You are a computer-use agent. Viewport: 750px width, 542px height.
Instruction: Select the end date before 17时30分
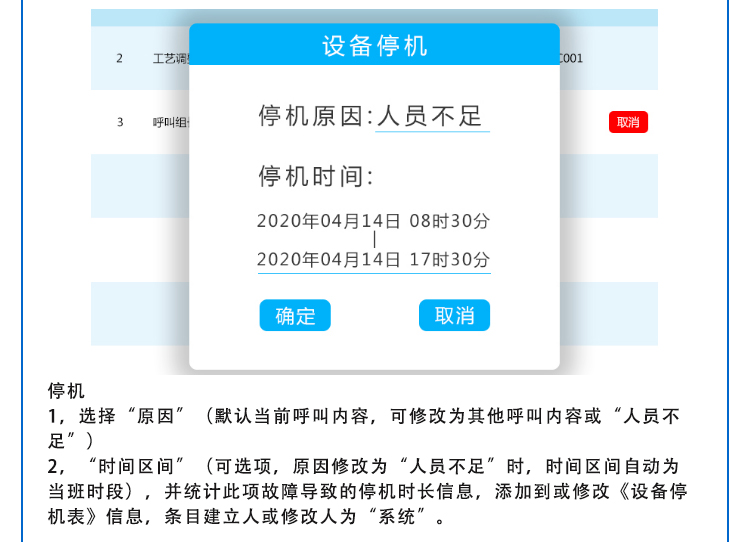coord(329,259)
